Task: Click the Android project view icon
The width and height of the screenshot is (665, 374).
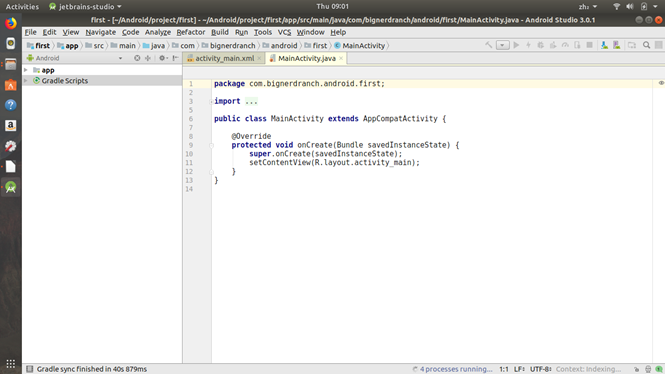Action: [x=31, y=58]
